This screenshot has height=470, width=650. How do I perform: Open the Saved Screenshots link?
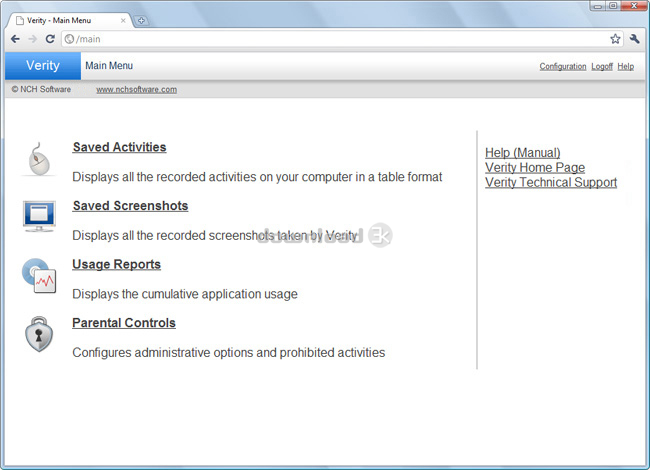coord(130,206)
